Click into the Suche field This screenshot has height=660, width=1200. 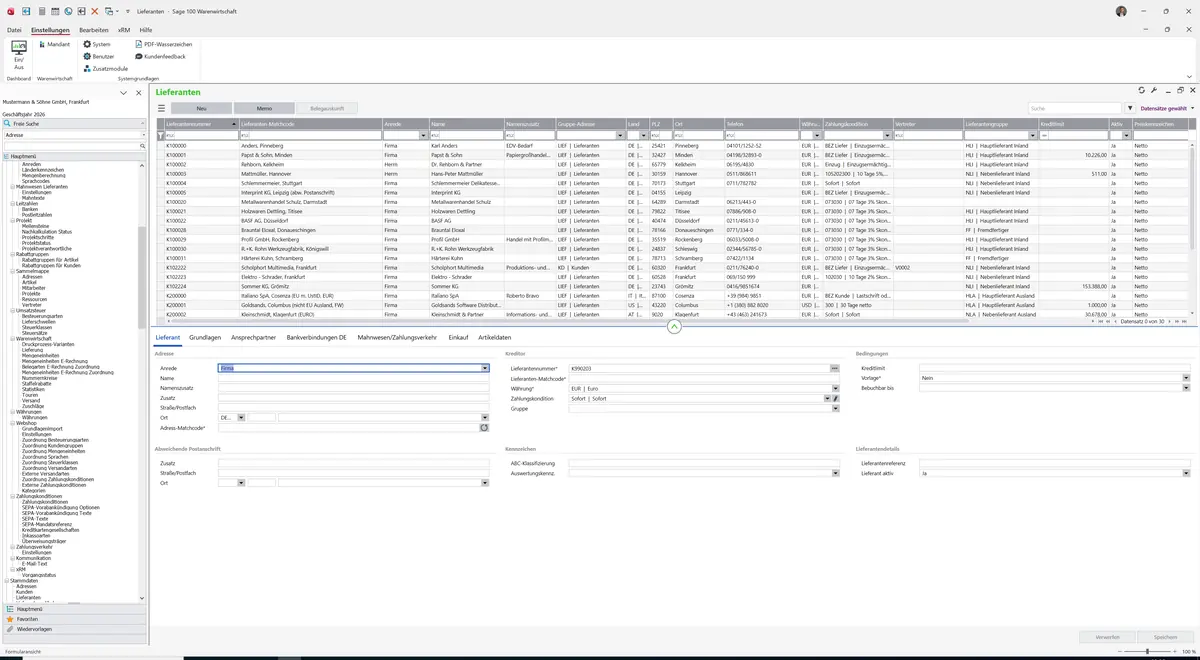(1075, 108)
